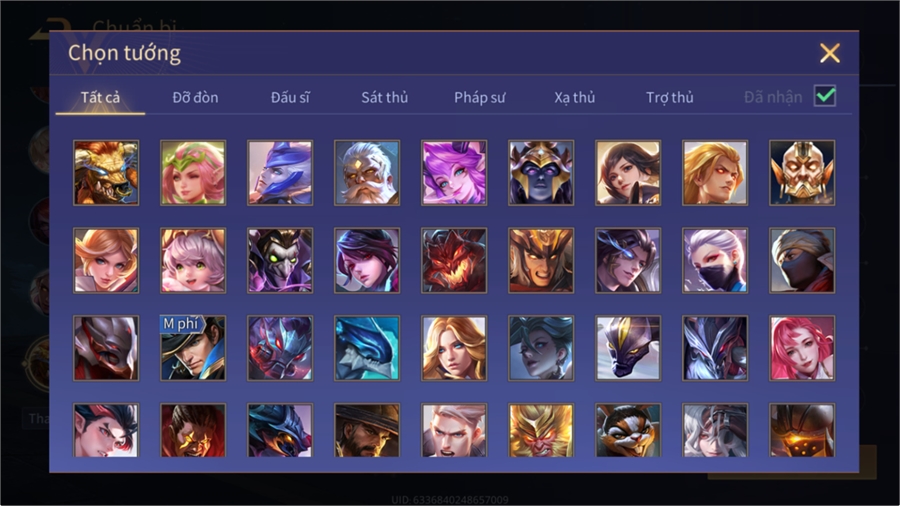Pick the pink-haired flower crown hero
Screen dimensions: 900x506
(193, 173)
